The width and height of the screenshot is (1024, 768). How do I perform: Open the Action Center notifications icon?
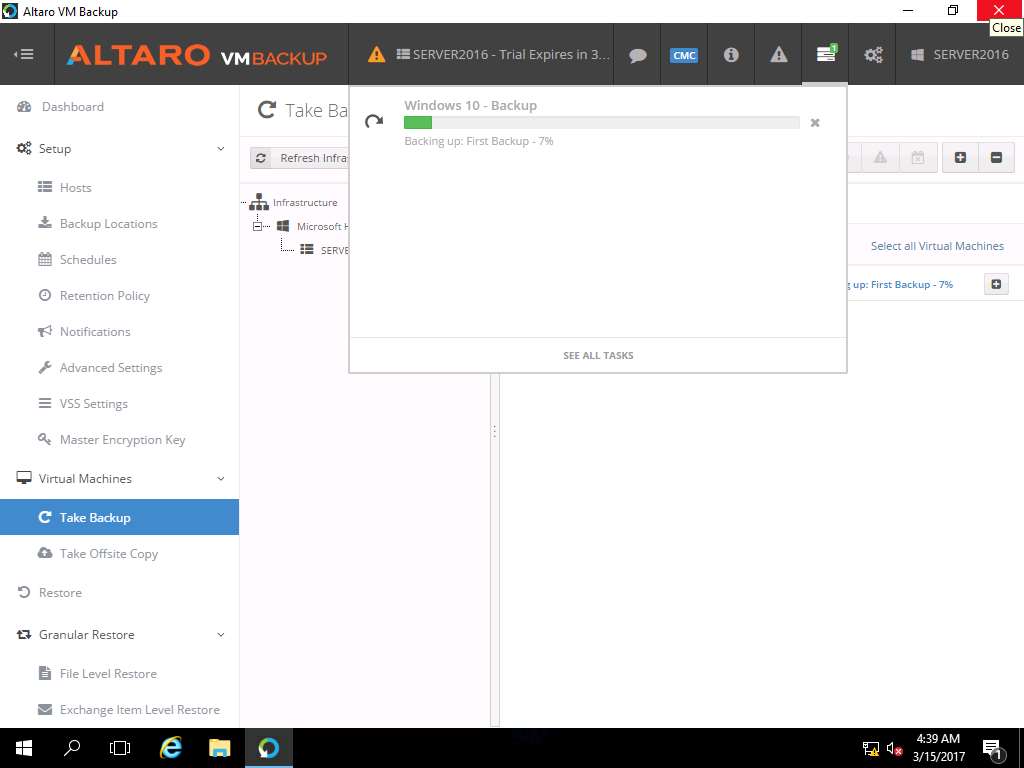tap(993, 750)
